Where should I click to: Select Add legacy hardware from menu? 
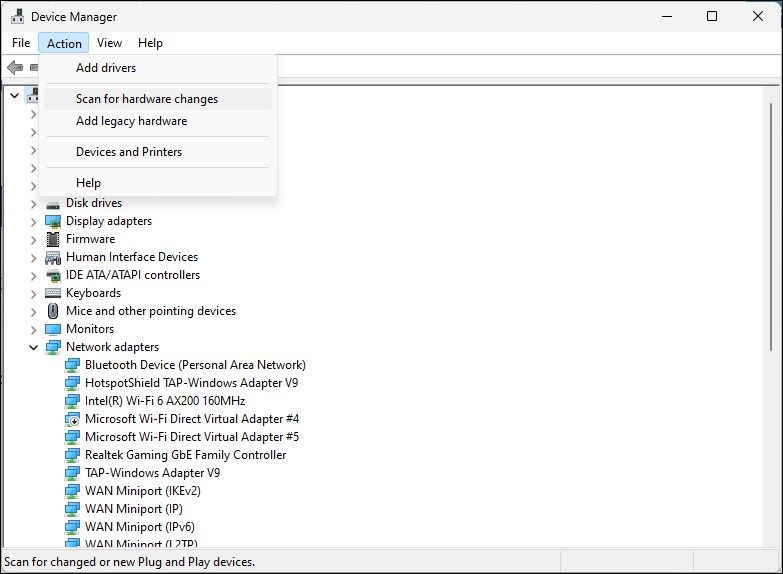131,121
